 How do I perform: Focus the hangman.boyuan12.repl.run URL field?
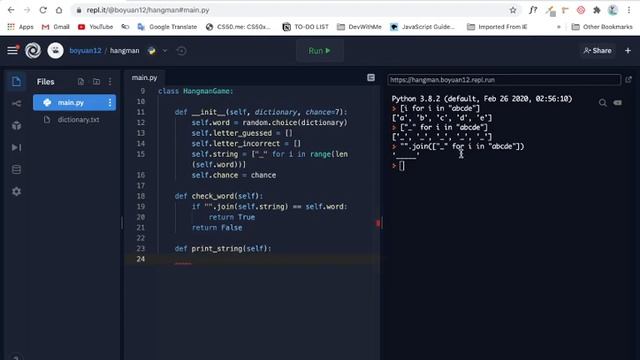504,80
